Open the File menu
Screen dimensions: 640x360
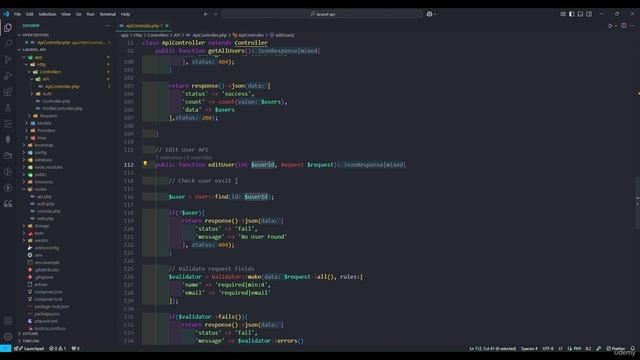point(18,14)
